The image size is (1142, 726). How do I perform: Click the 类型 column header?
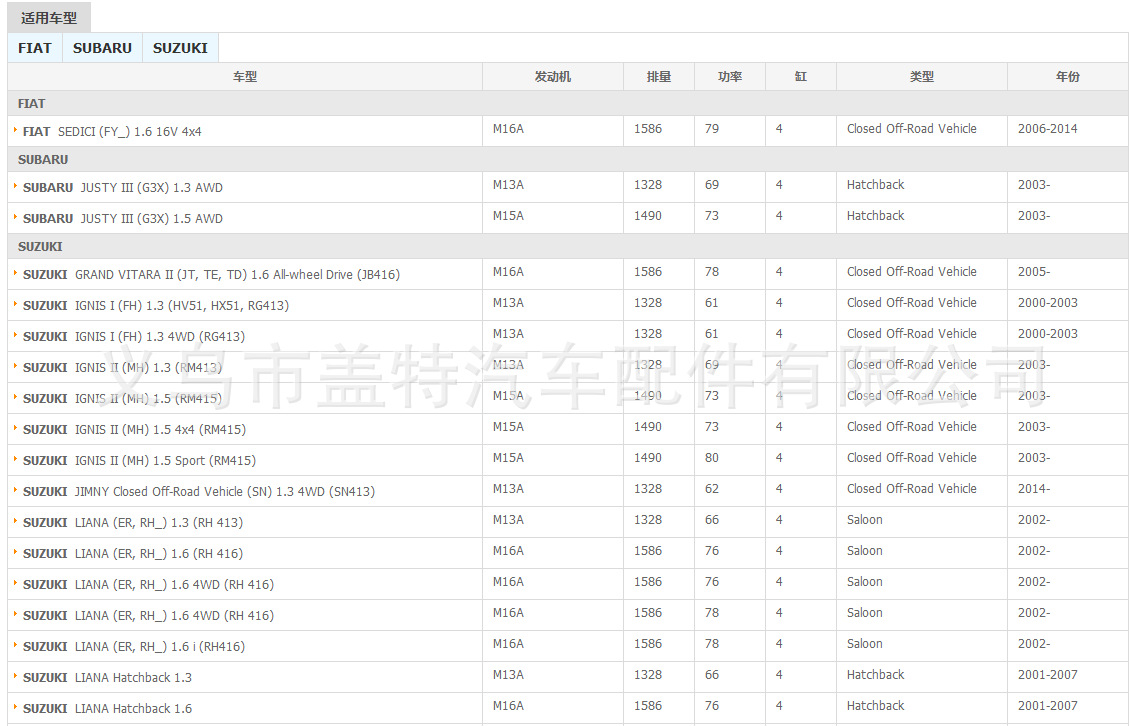[x=922, y=76]
